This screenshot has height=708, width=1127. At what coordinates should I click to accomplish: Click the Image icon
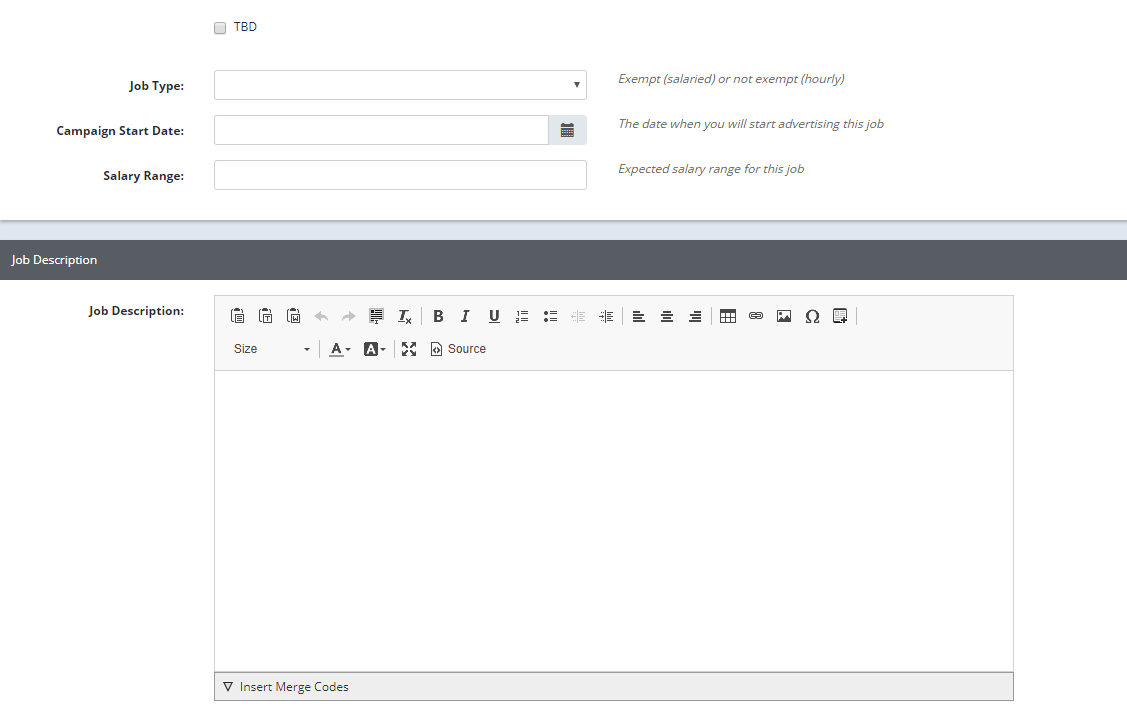point(783,316)
